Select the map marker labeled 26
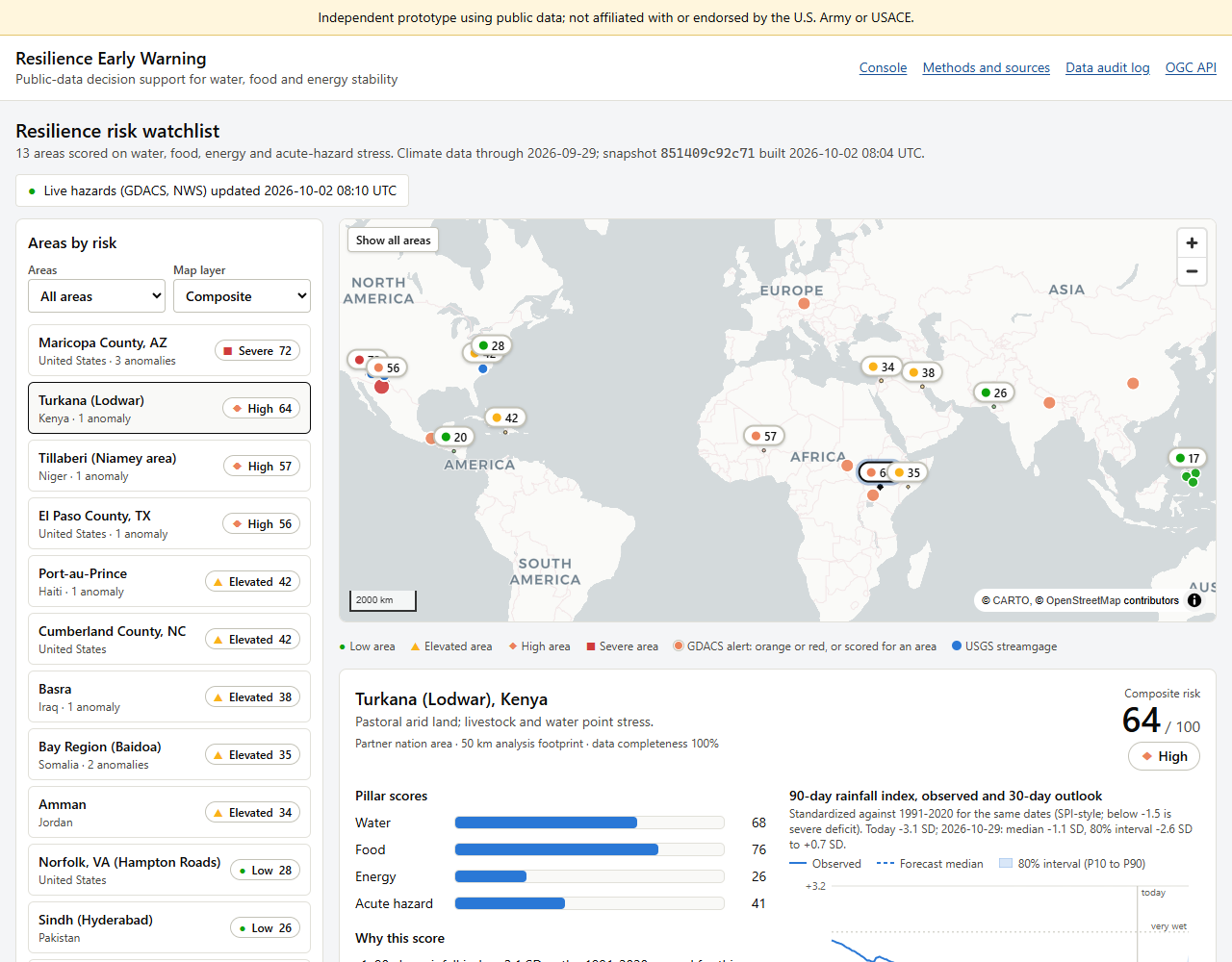Viewport: 1232px width, 962px height. [x=994, y=392]
